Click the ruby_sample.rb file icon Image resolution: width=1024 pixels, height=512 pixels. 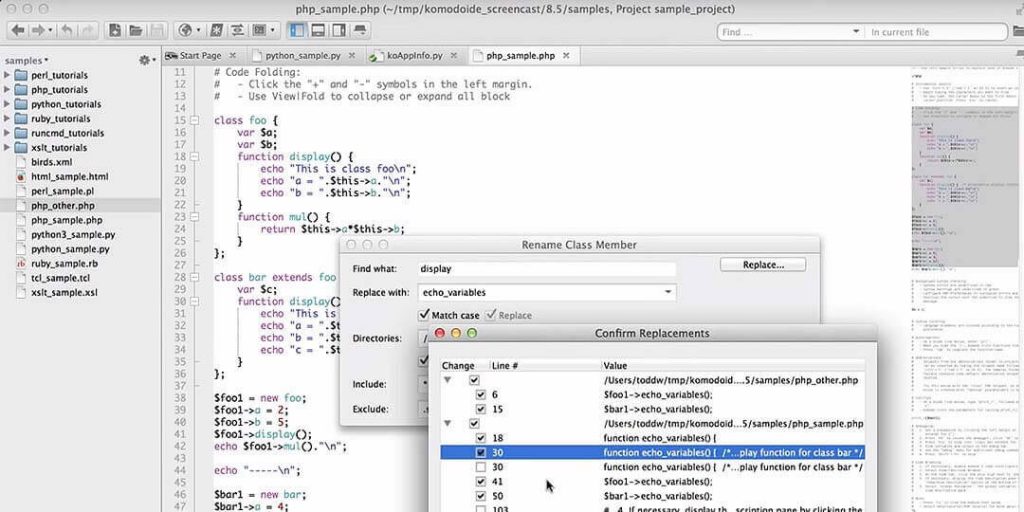point(20,264)
